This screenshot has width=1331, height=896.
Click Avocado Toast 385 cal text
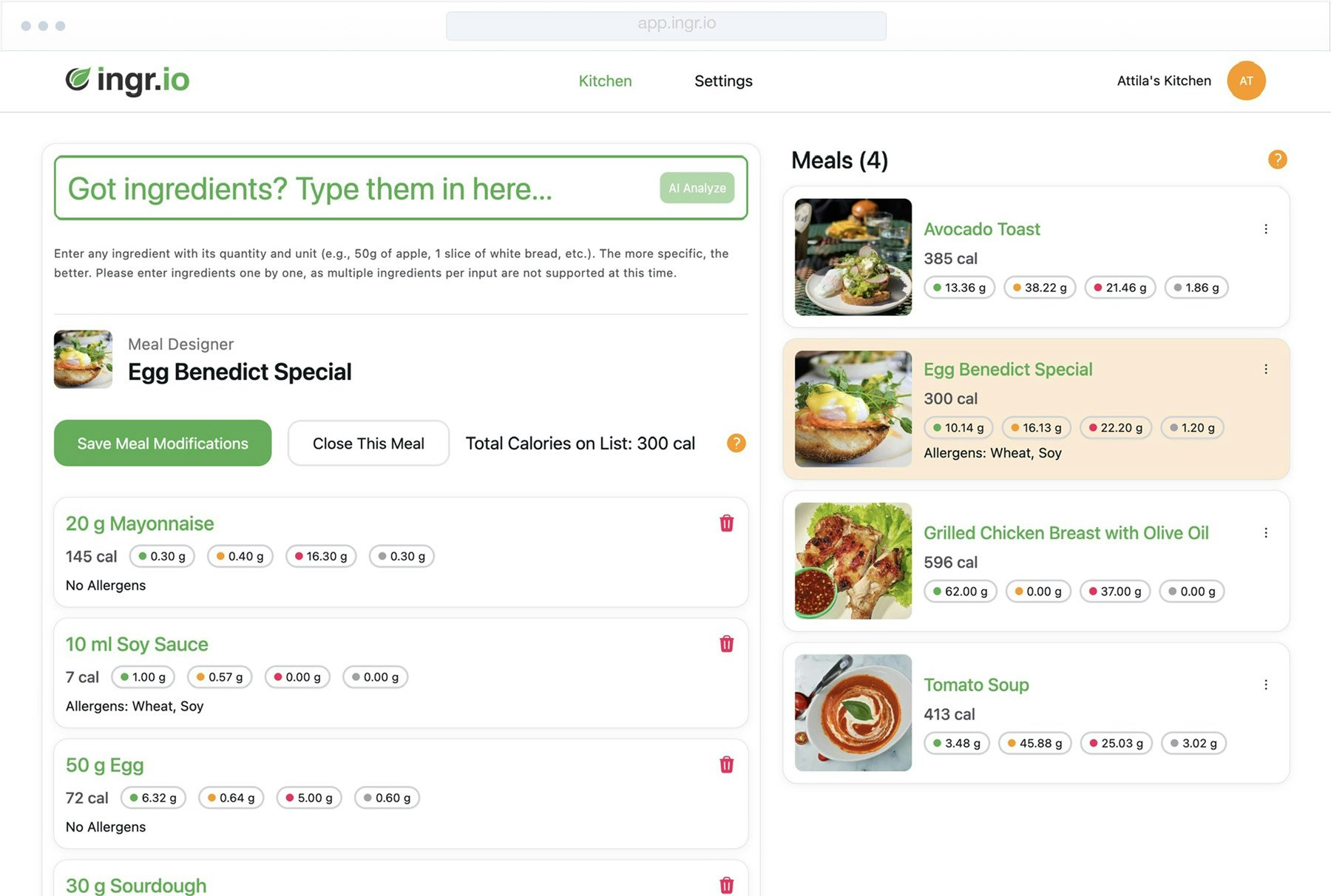tap(950, 259)
